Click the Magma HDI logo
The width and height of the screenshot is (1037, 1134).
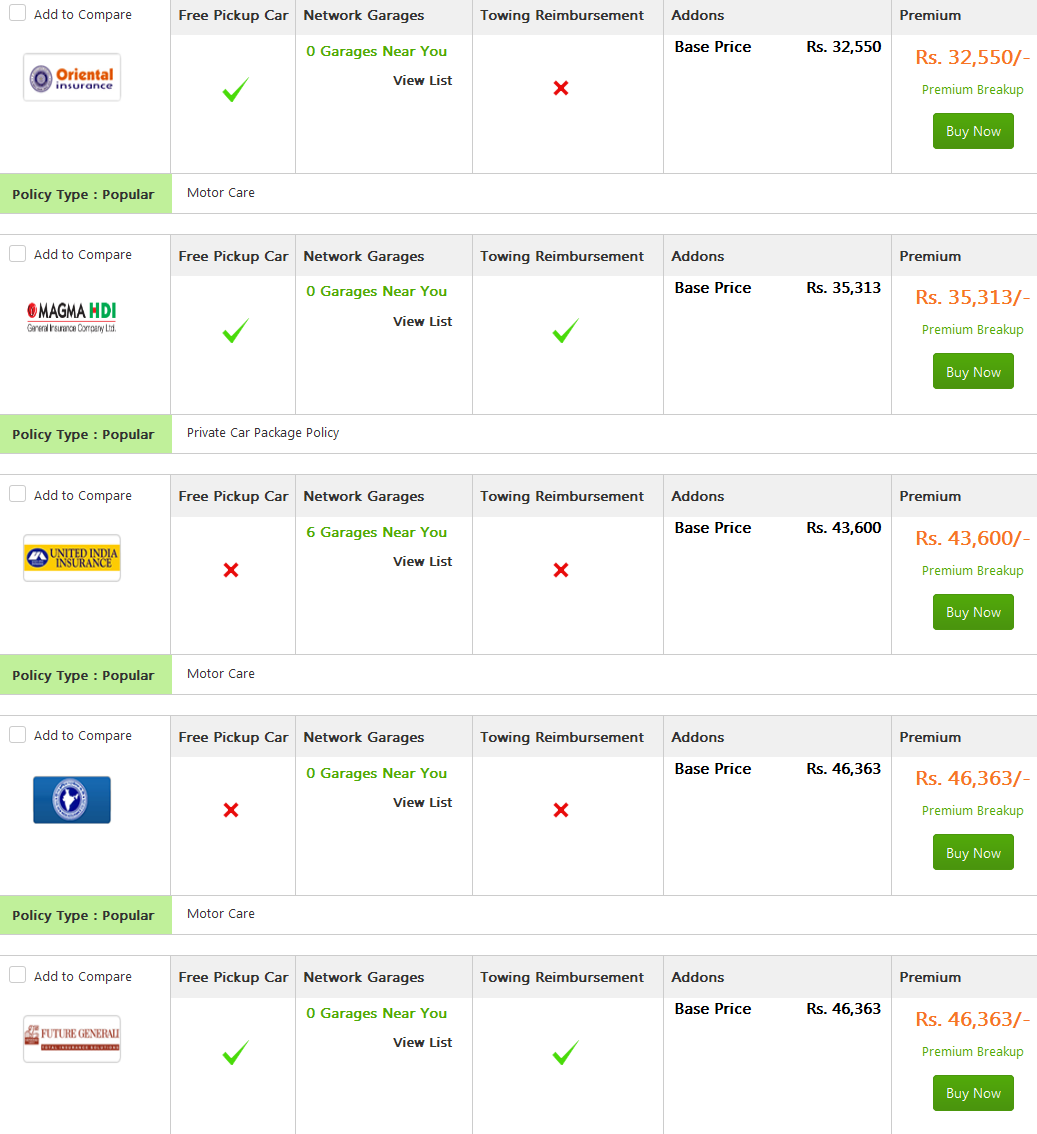coord(72,317)
